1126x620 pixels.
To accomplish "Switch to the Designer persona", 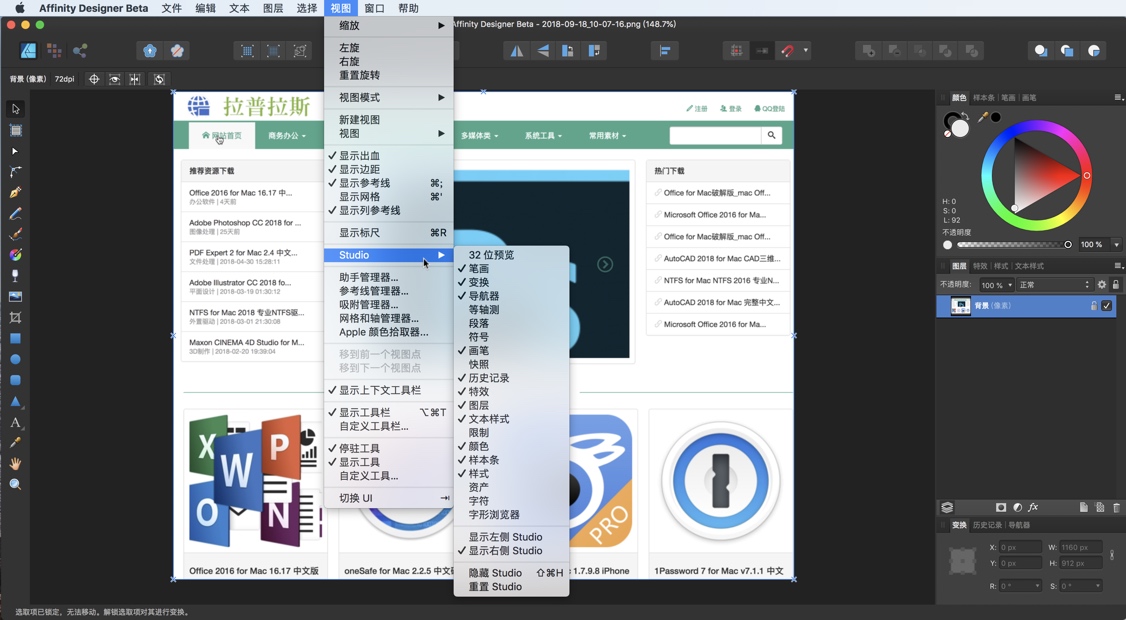I will pyautogui.click(x=28, y=50).
